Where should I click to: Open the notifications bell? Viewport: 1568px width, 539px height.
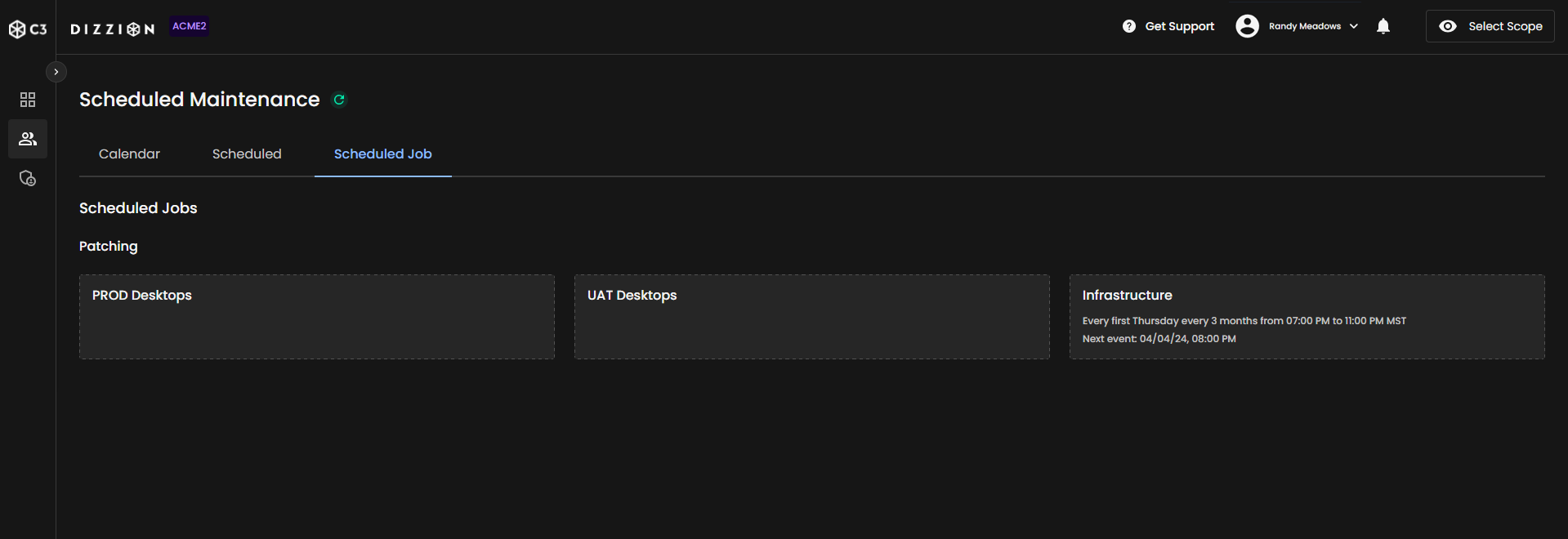[1383, 26]
